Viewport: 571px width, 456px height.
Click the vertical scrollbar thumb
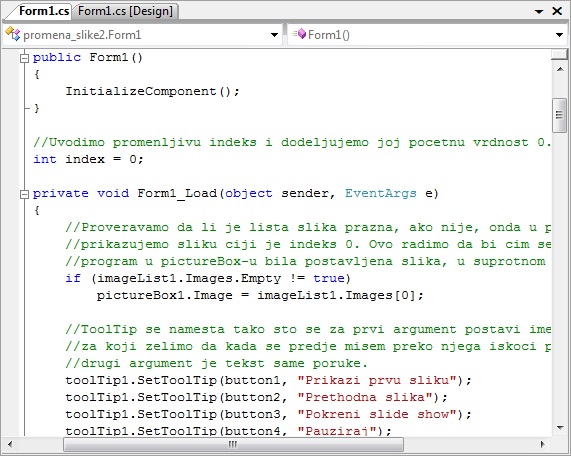[560, 115]
